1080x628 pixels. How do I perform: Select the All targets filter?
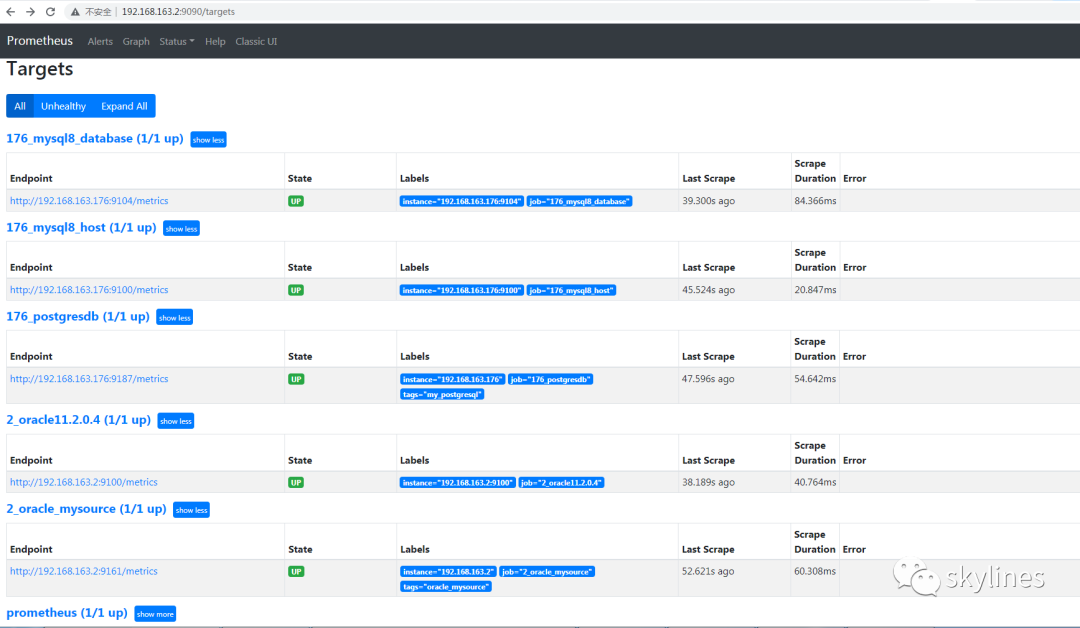pyautogui.click(x=20, y=106)
